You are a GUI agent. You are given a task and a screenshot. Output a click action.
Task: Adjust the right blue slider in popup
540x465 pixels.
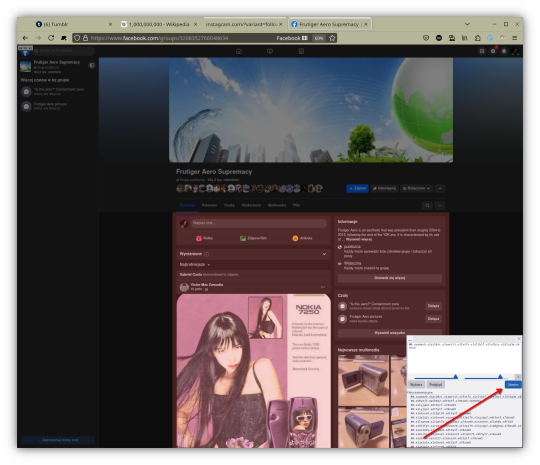pyautogui.click(x=500, y=377)
